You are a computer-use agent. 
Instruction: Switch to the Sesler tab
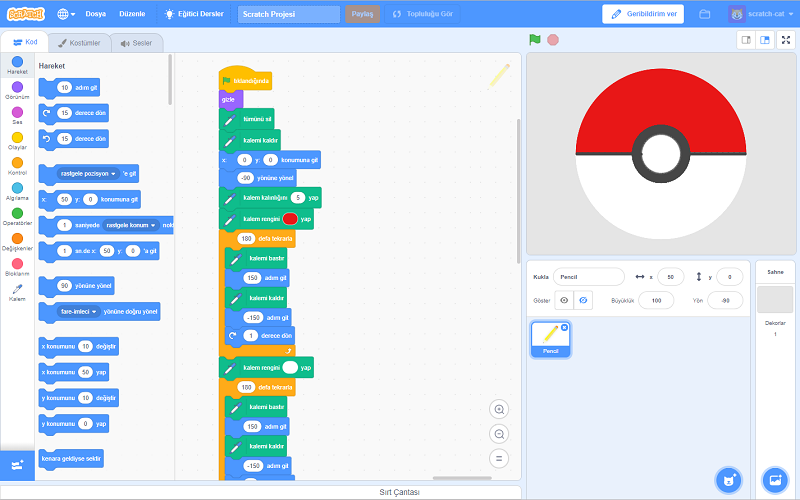[x=137, y=43]
